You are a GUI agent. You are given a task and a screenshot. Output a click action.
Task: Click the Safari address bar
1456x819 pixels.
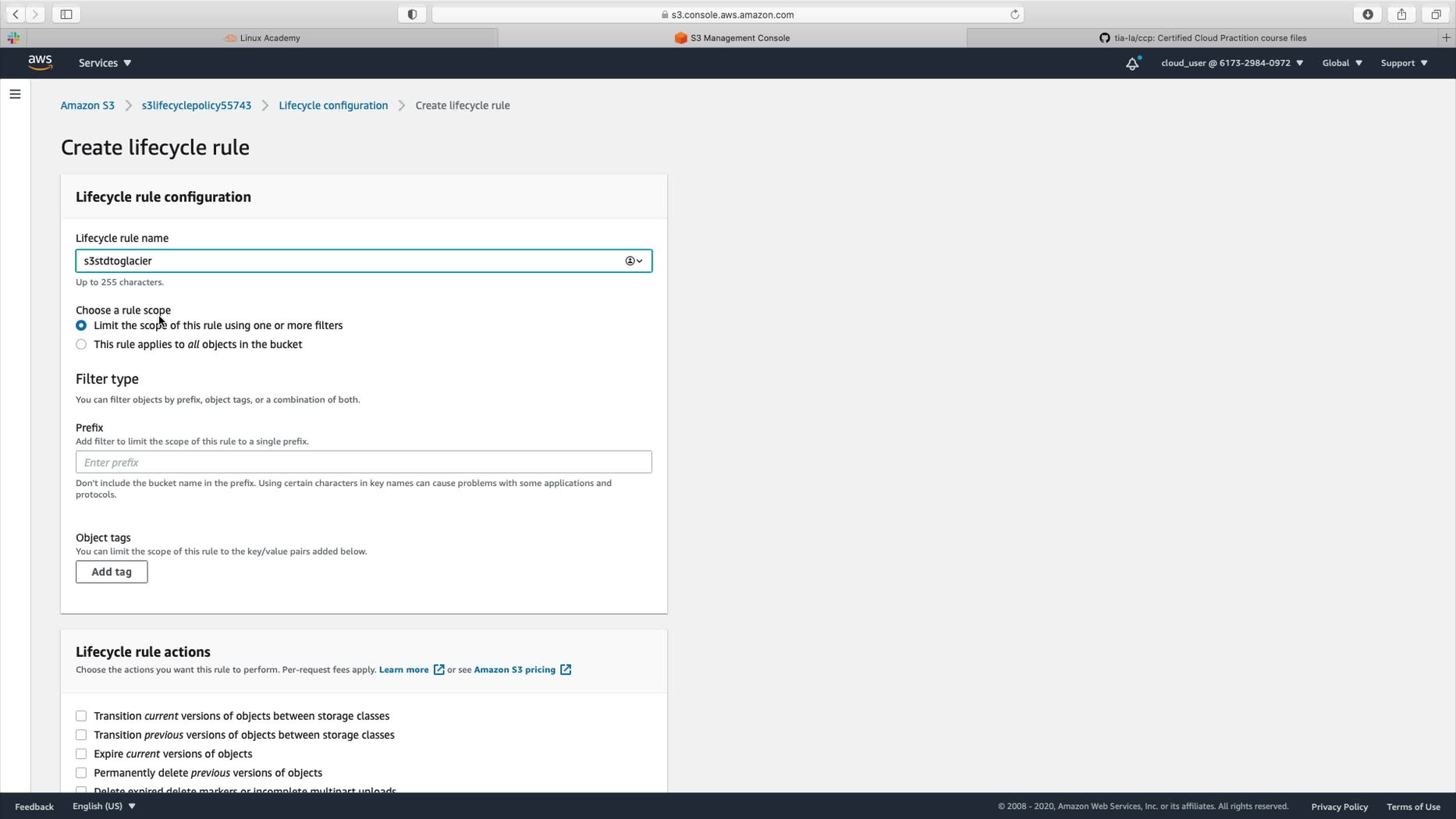728,14
